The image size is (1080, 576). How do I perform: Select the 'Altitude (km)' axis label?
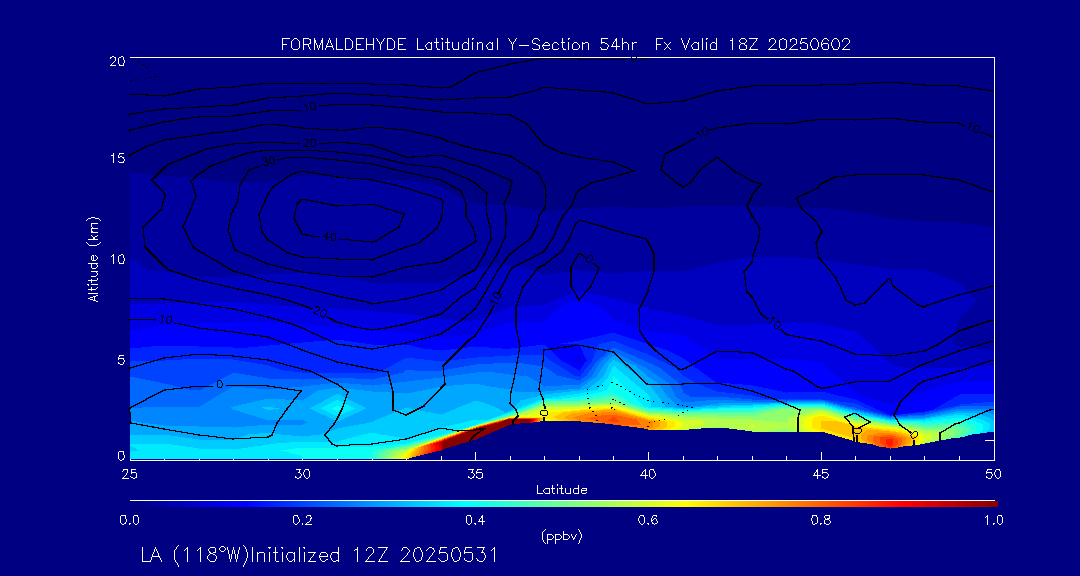[x=93, y=259]
